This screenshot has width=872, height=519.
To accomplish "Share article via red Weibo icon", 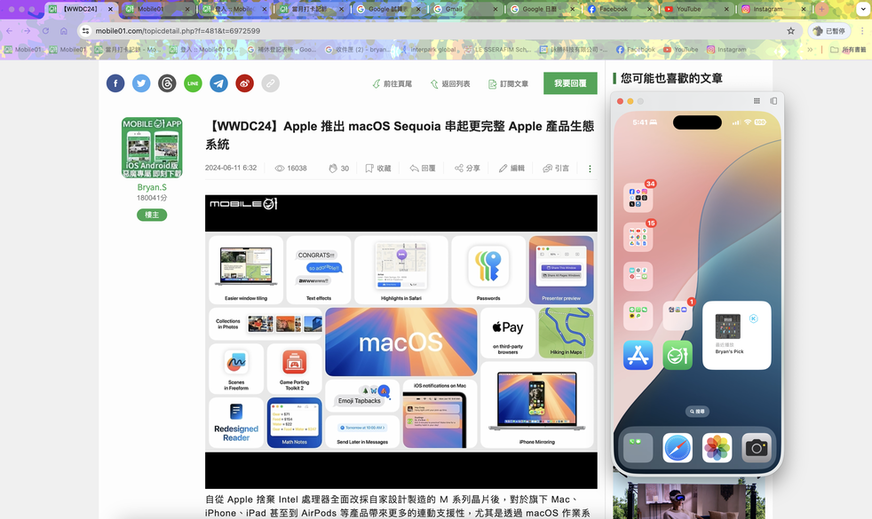I will [245, 83].
